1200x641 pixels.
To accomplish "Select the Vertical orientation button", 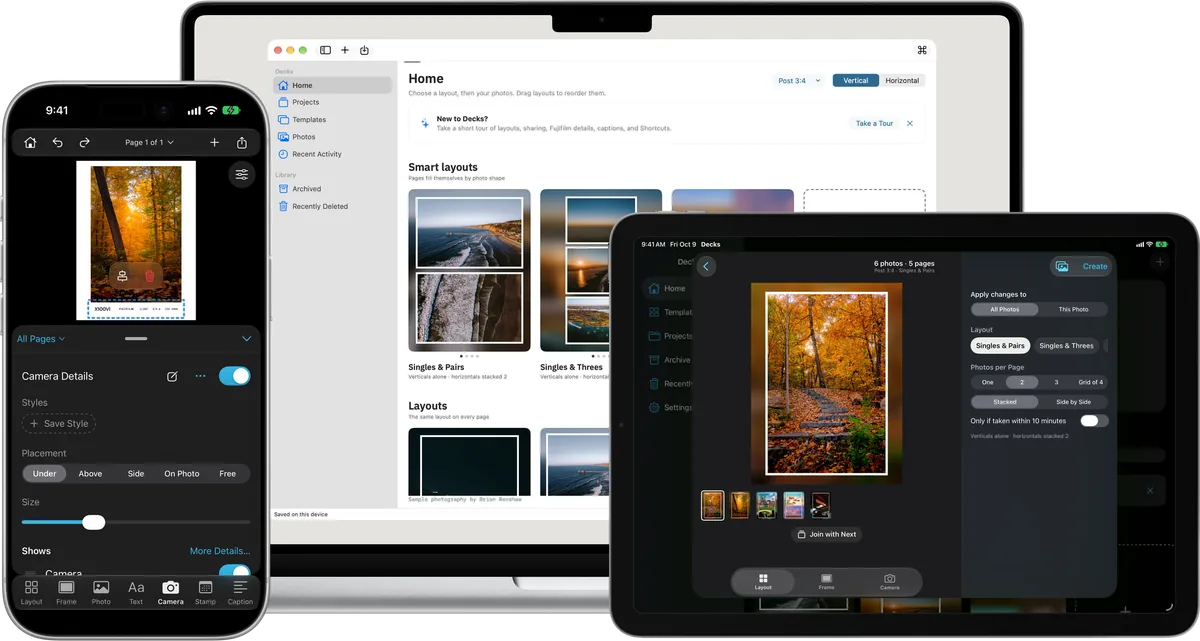I will (x=856, y=80).
